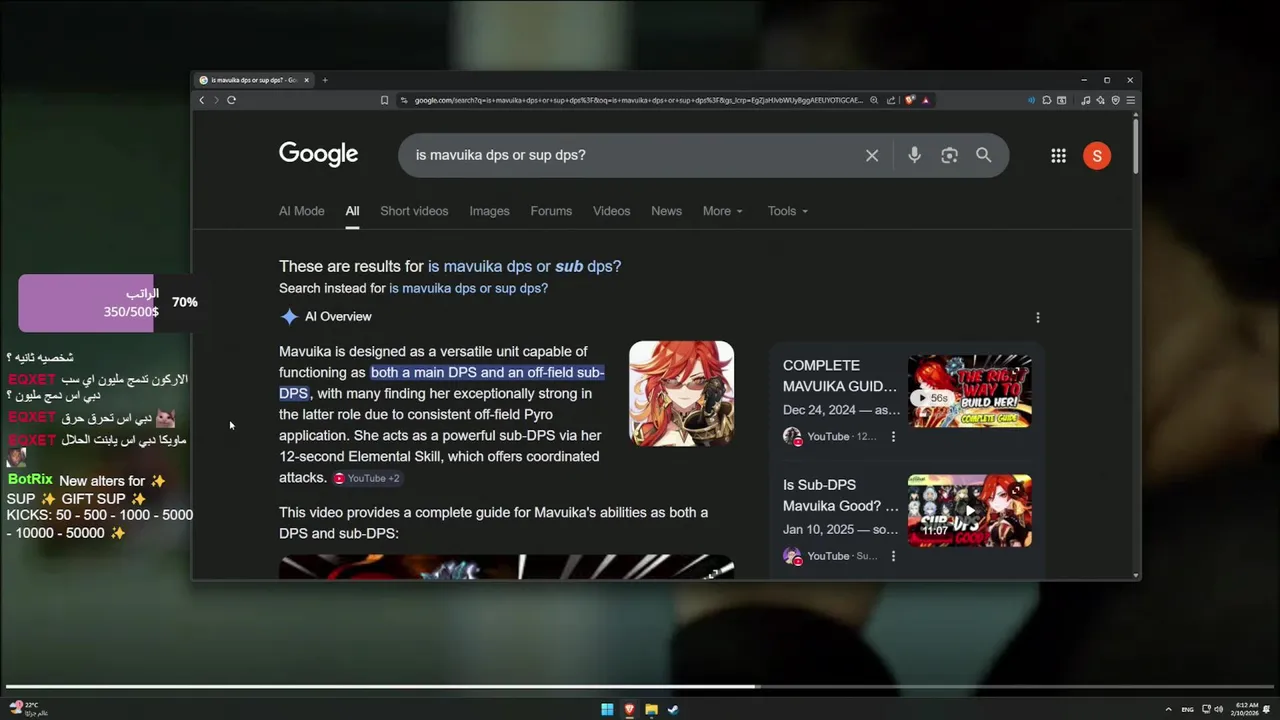Screen dimensions: 1280x720
Task: Open the ENG language indicator
Action: click(x=1187, y=710)
